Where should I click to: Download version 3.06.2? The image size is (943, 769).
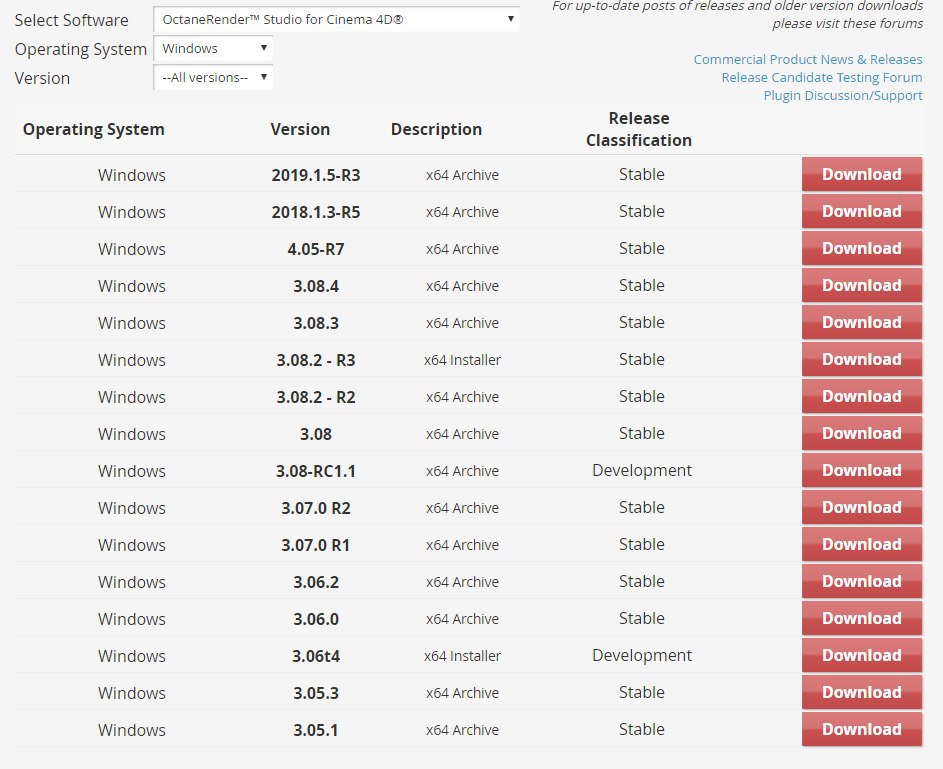click(x=861, y=581)
